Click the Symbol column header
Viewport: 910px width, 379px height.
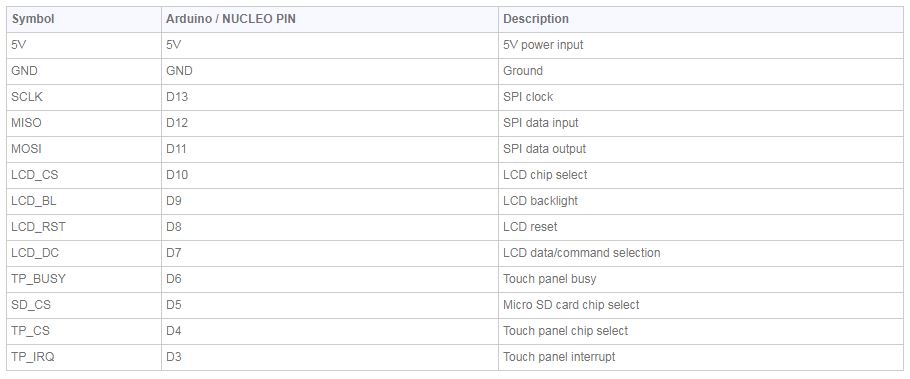click(84, 19)
